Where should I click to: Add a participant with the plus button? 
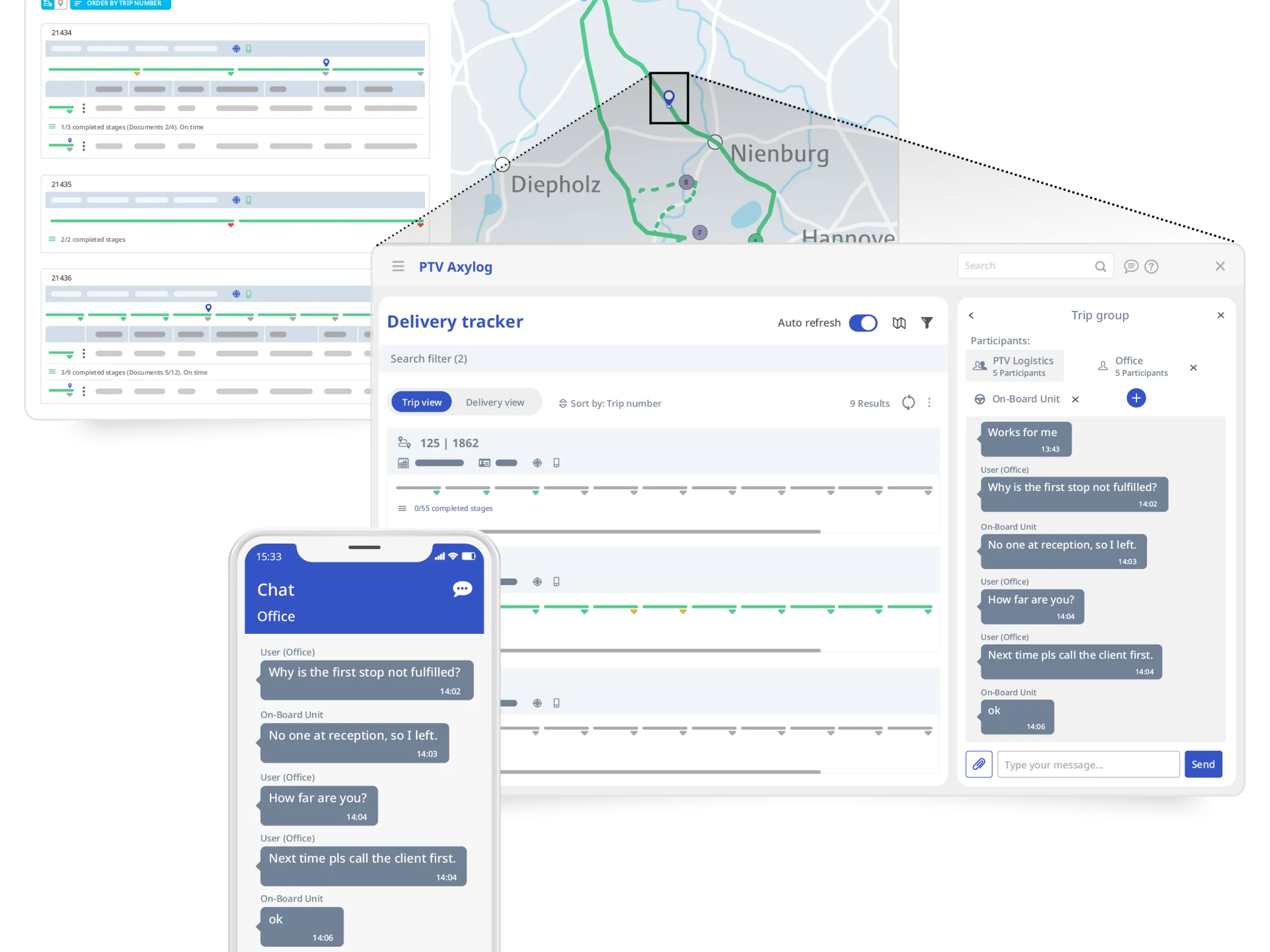tap(1136, 398)
